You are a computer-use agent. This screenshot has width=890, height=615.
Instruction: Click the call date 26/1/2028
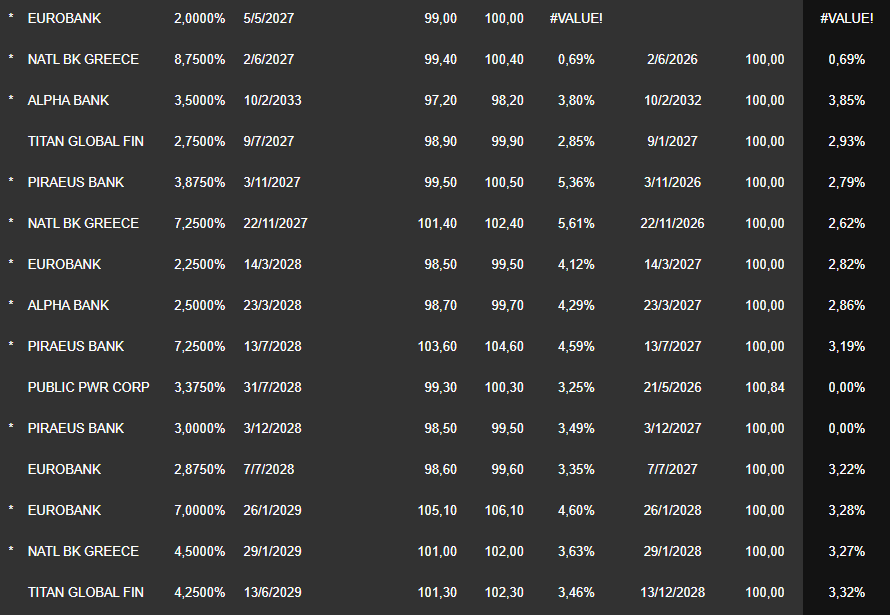pyautogui.click(x=673, y=510)
